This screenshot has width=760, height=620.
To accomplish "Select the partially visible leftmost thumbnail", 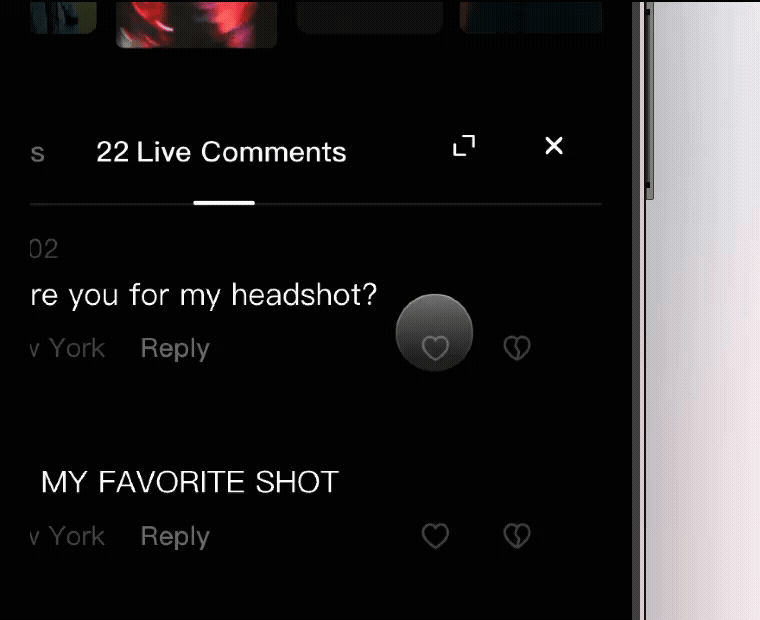I will tap(63, 17).
